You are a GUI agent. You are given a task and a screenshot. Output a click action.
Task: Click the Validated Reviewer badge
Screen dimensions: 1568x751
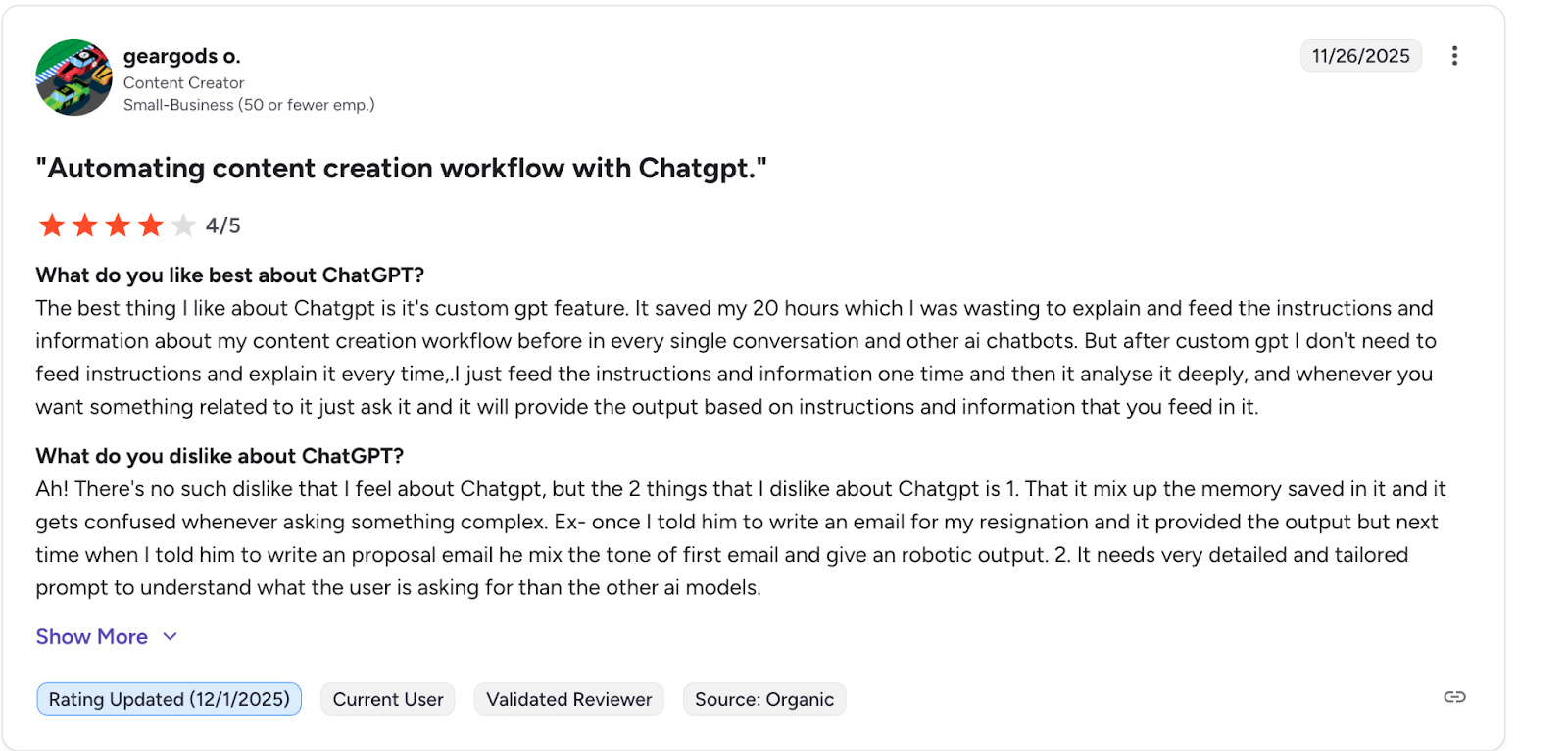[568, 699]
